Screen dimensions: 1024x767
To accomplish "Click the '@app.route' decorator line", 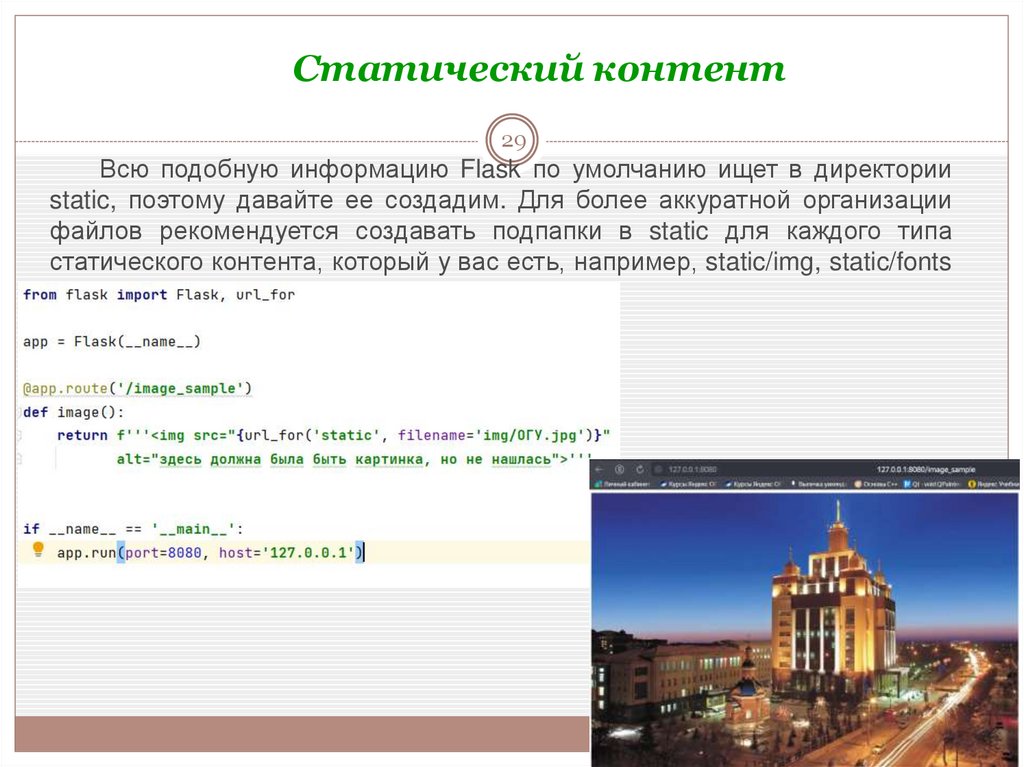I will 137,388.
